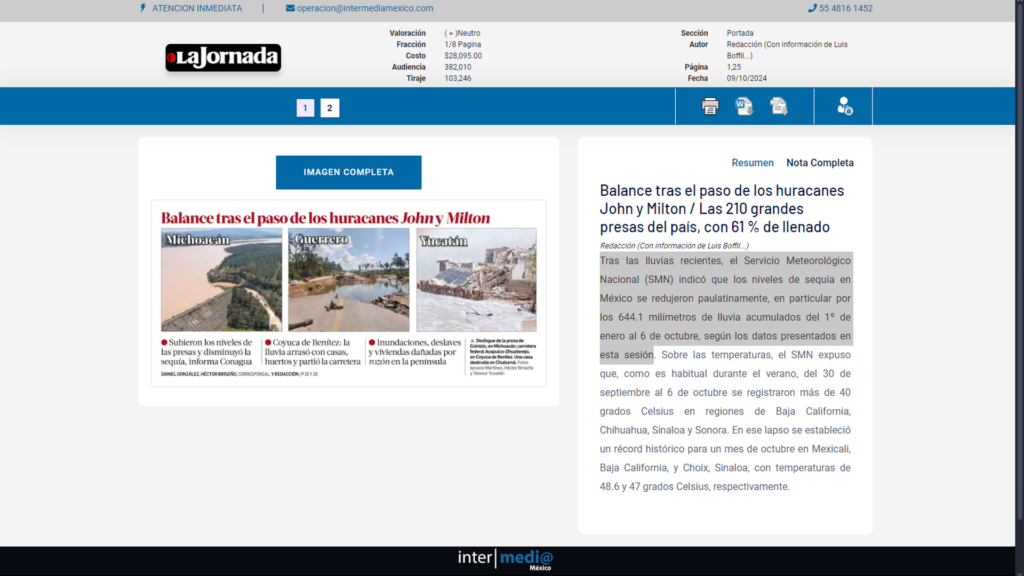Click the phone icon in top bar

(x=812, y=8)
